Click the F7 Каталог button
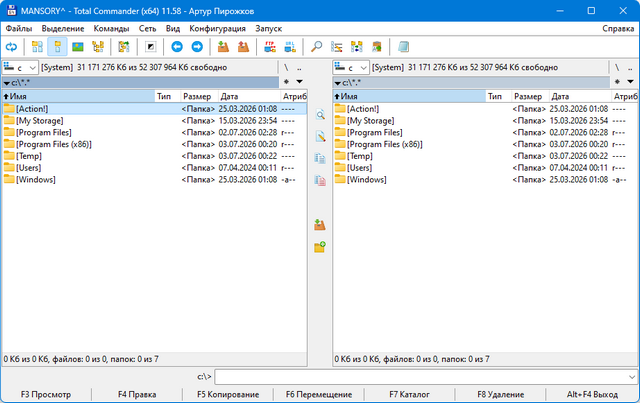This screenshot has height=403, width=640. (409, 394)
